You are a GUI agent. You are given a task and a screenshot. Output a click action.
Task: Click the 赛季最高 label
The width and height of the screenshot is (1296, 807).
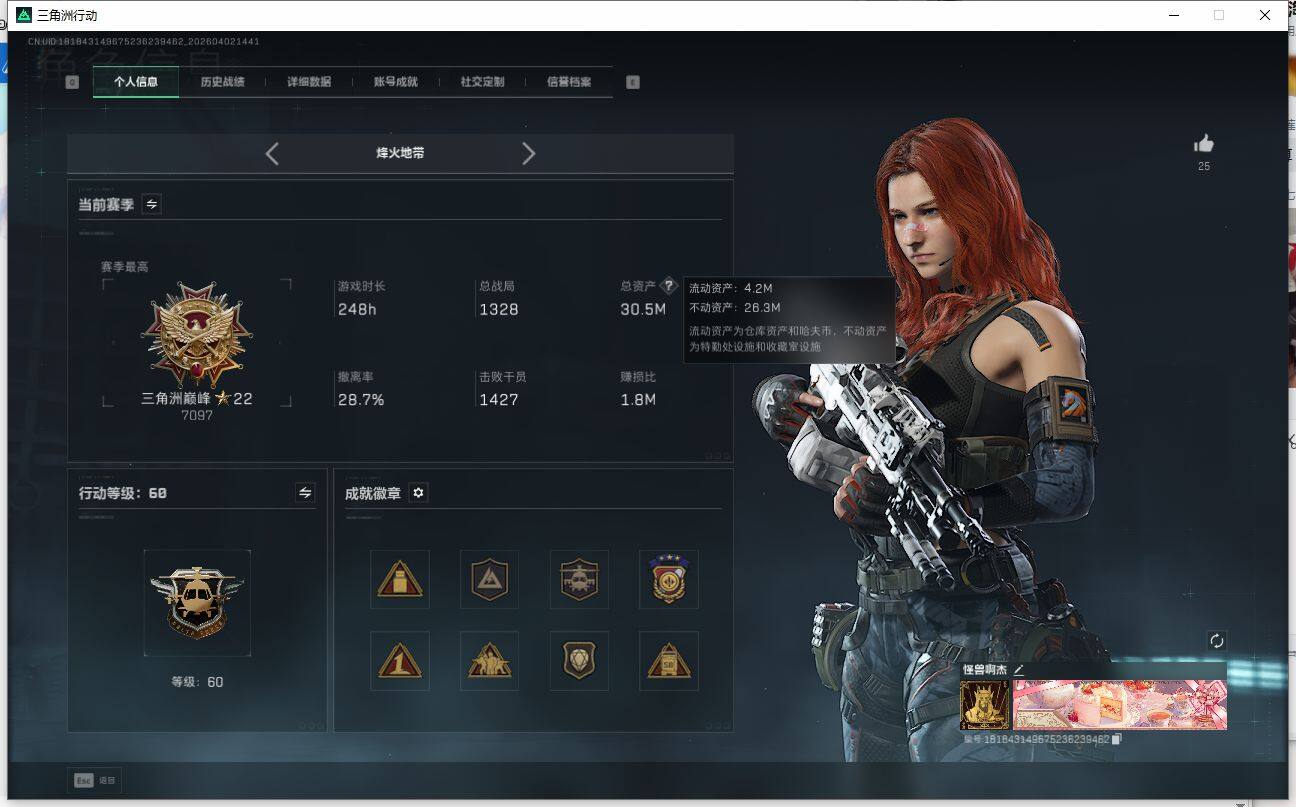[125, 267]
